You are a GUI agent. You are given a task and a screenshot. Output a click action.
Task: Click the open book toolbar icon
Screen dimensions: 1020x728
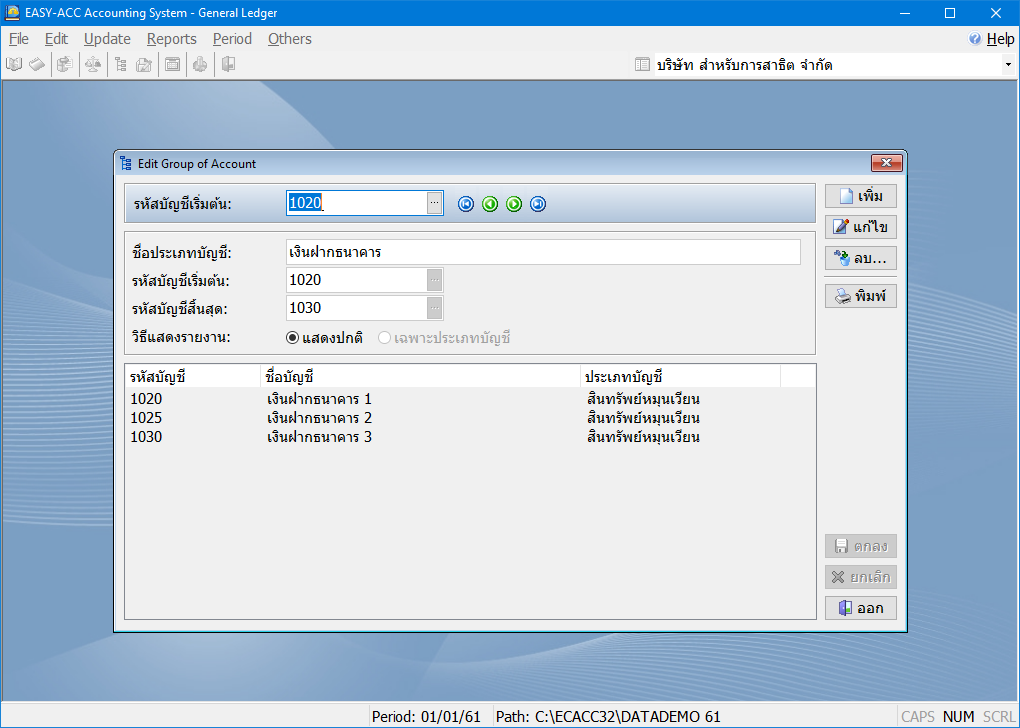14,65
